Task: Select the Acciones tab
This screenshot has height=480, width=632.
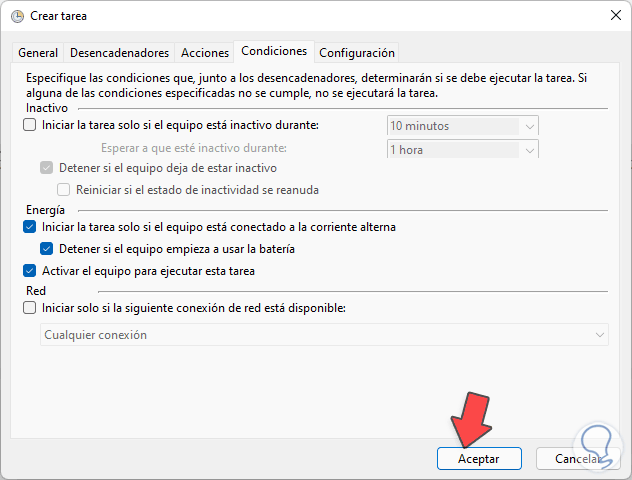Action: click(x=203, y=53)
